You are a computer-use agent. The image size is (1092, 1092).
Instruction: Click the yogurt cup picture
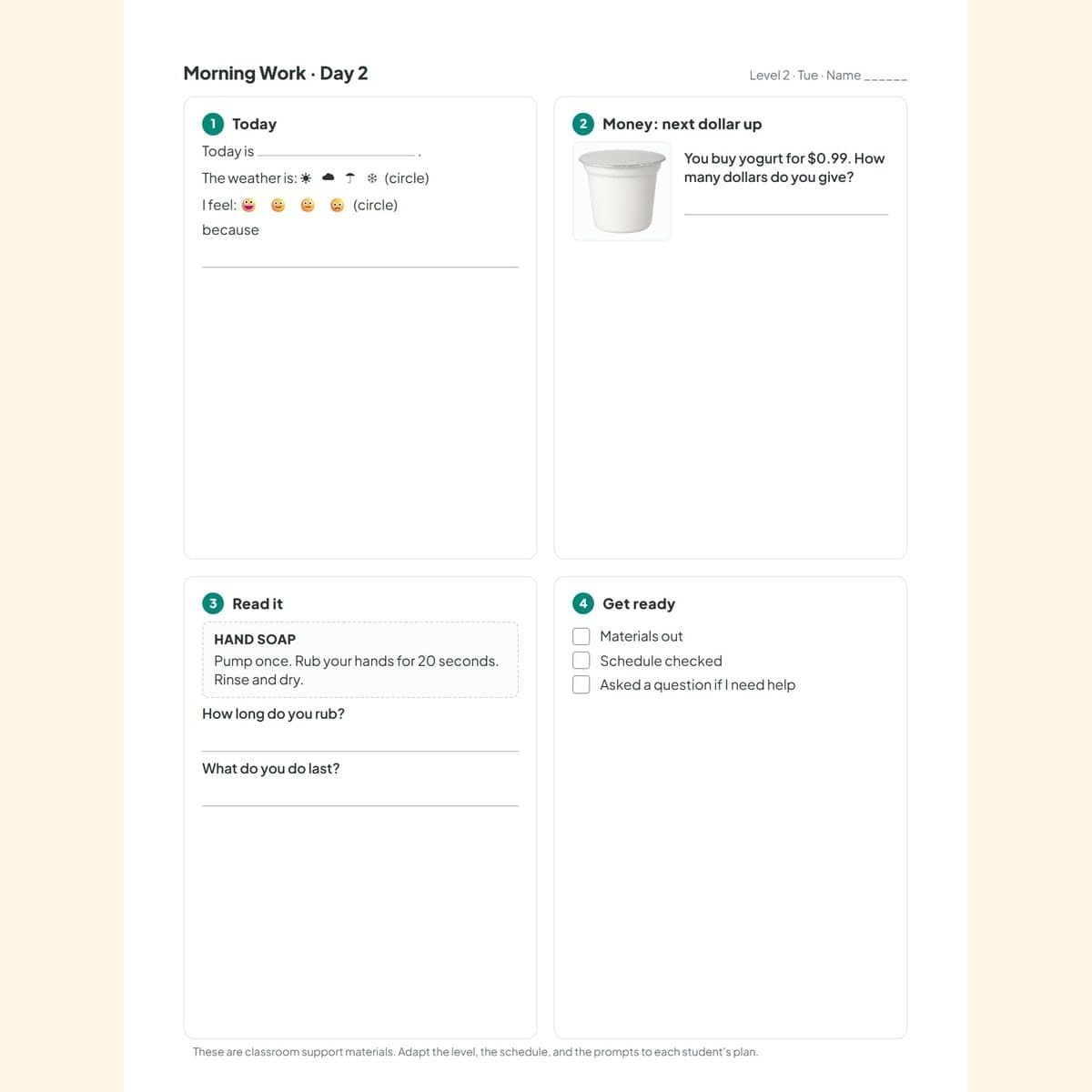(x=622, y=191)
